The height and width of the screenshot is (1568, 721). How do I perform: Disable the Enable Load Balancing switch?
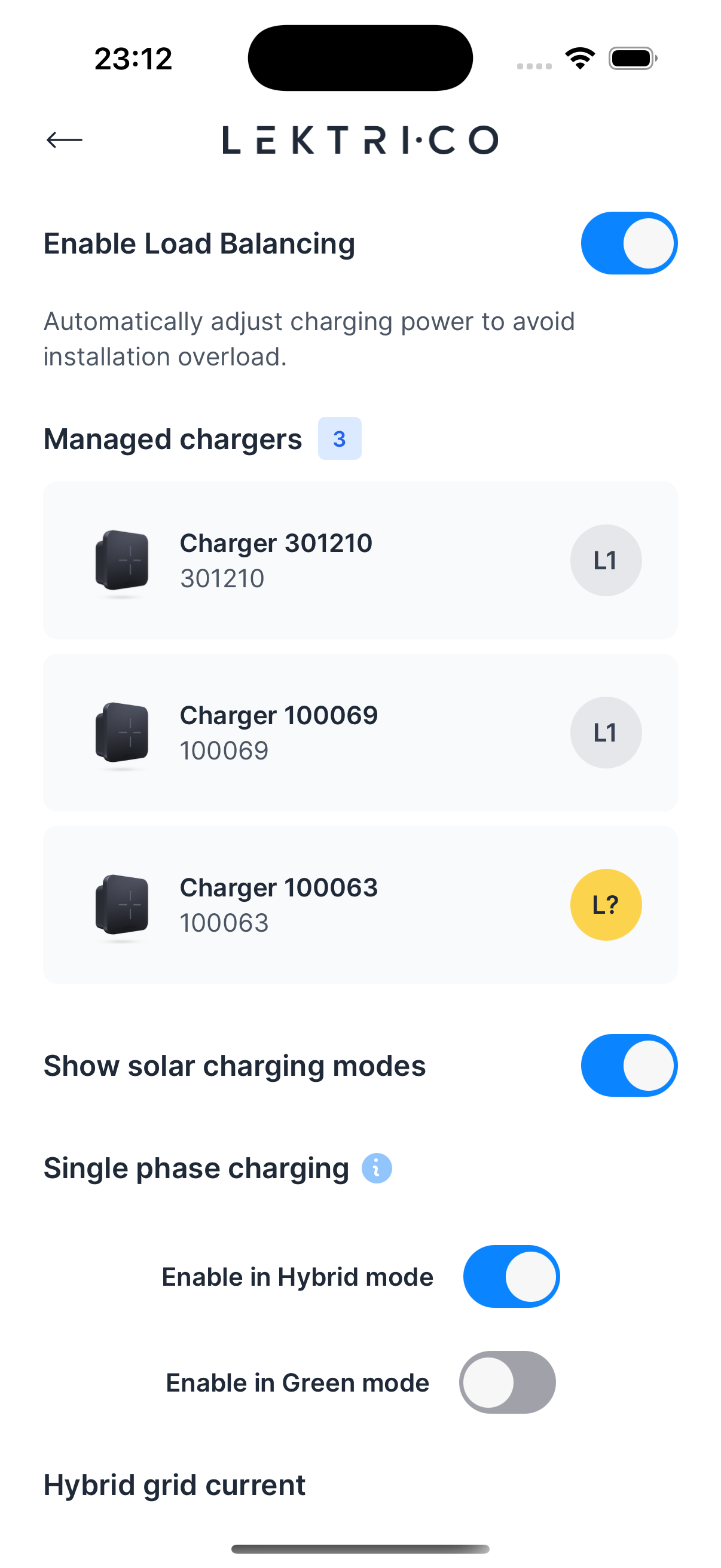pyautogui.click(x=628, y=243)
